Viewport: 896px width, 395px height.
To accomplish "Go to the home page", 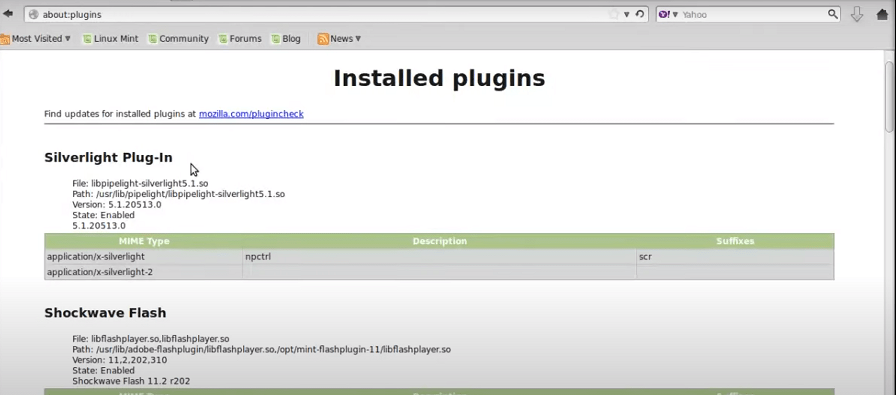I will [883, 14].
